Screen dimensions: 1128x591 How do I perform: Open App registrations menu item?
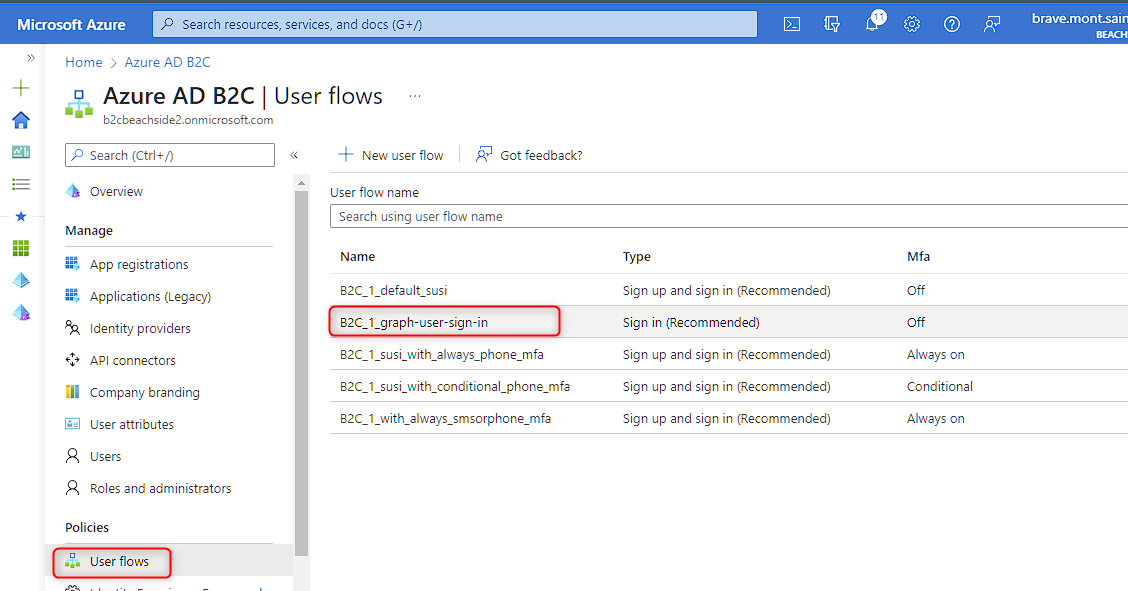[x=139, y=265]
